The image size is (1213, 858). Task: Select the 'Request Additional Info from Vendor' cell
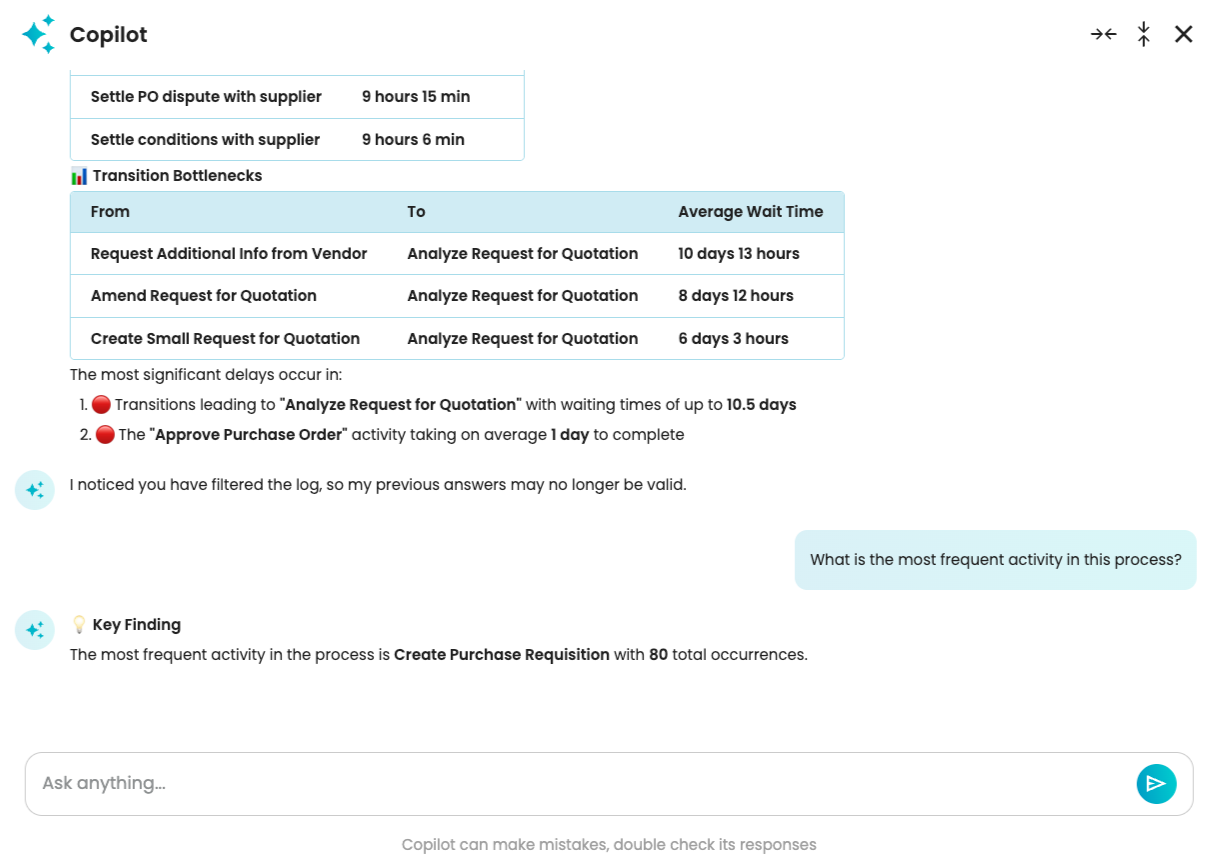(x=229, y=254)
